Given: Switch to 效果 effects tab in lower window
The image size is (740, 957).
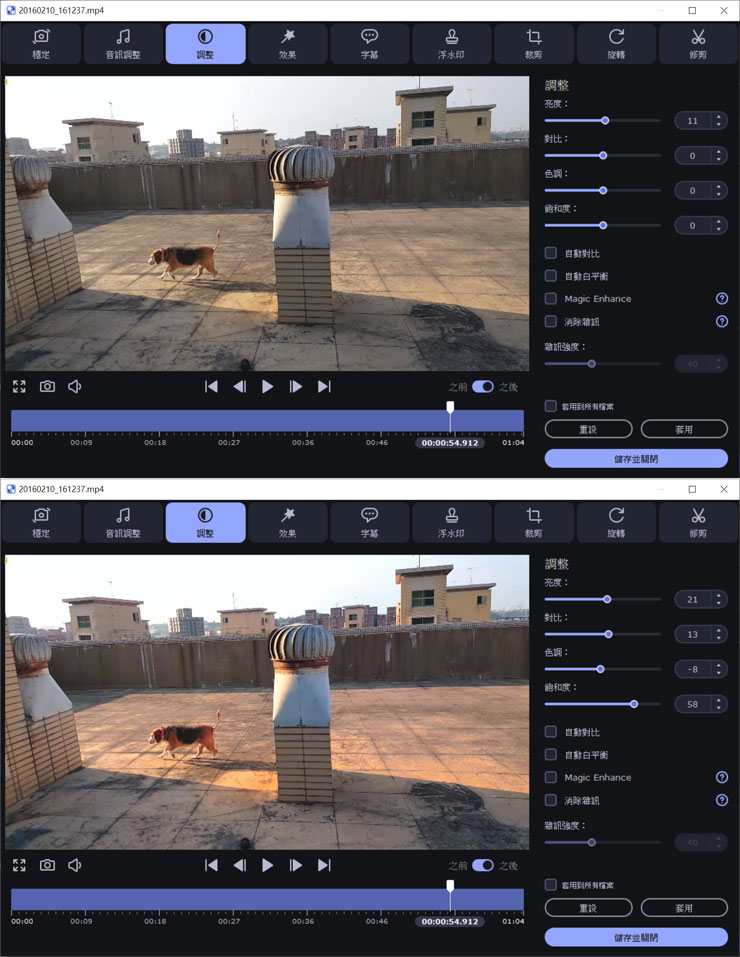Looking at the screenshot, I should point(288,522).
